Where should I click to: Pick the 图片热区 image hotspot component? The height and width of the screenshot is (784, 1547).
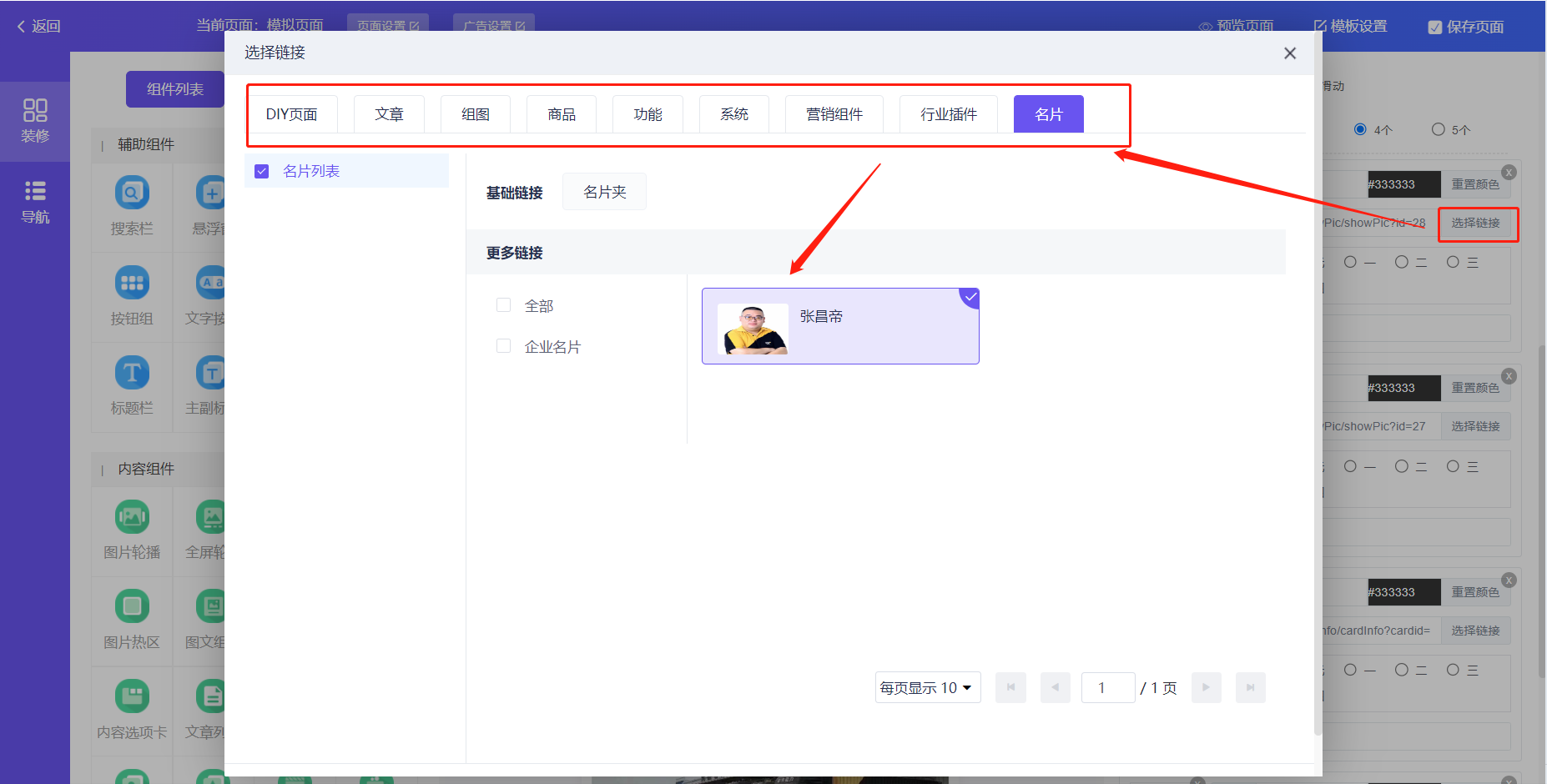(132, 606)
